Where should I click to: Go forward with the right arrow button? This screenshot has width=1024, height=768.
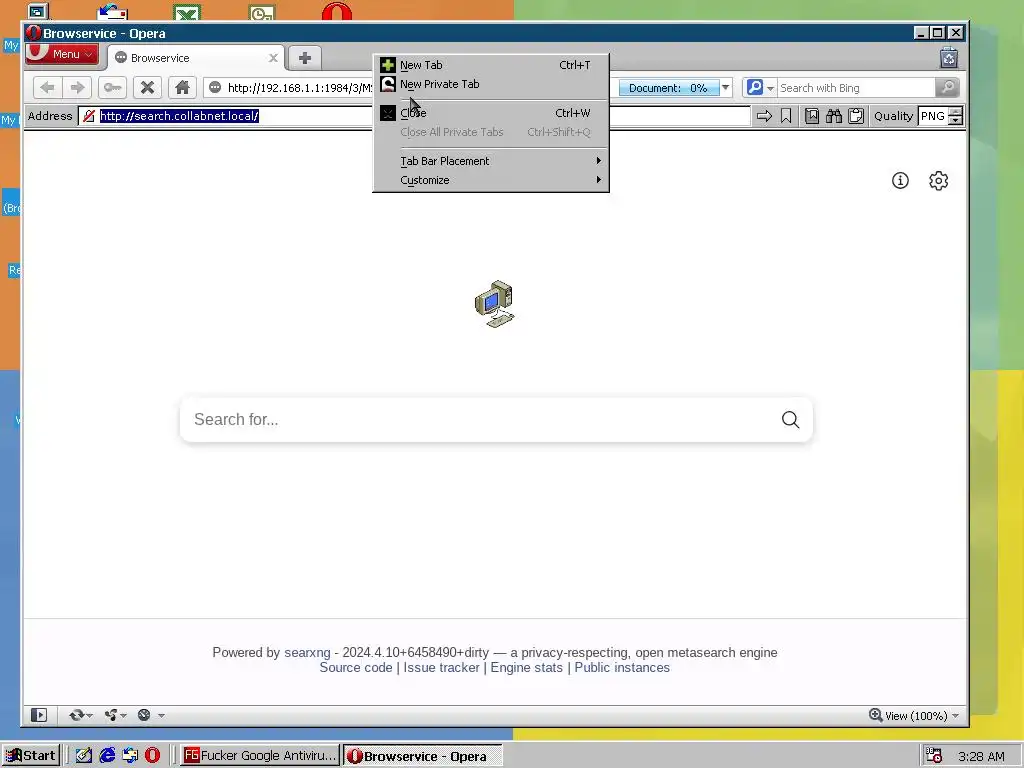[x=78, y=88]
